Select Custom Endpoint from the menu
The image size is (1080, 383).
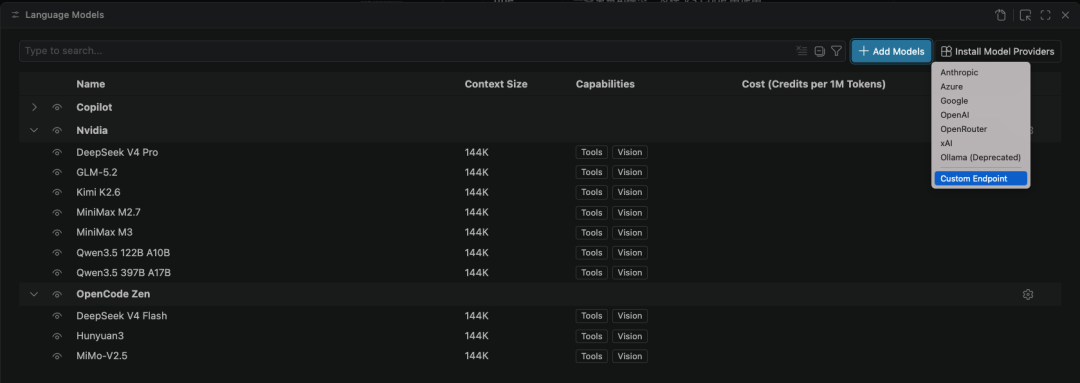tap(981, 178)
